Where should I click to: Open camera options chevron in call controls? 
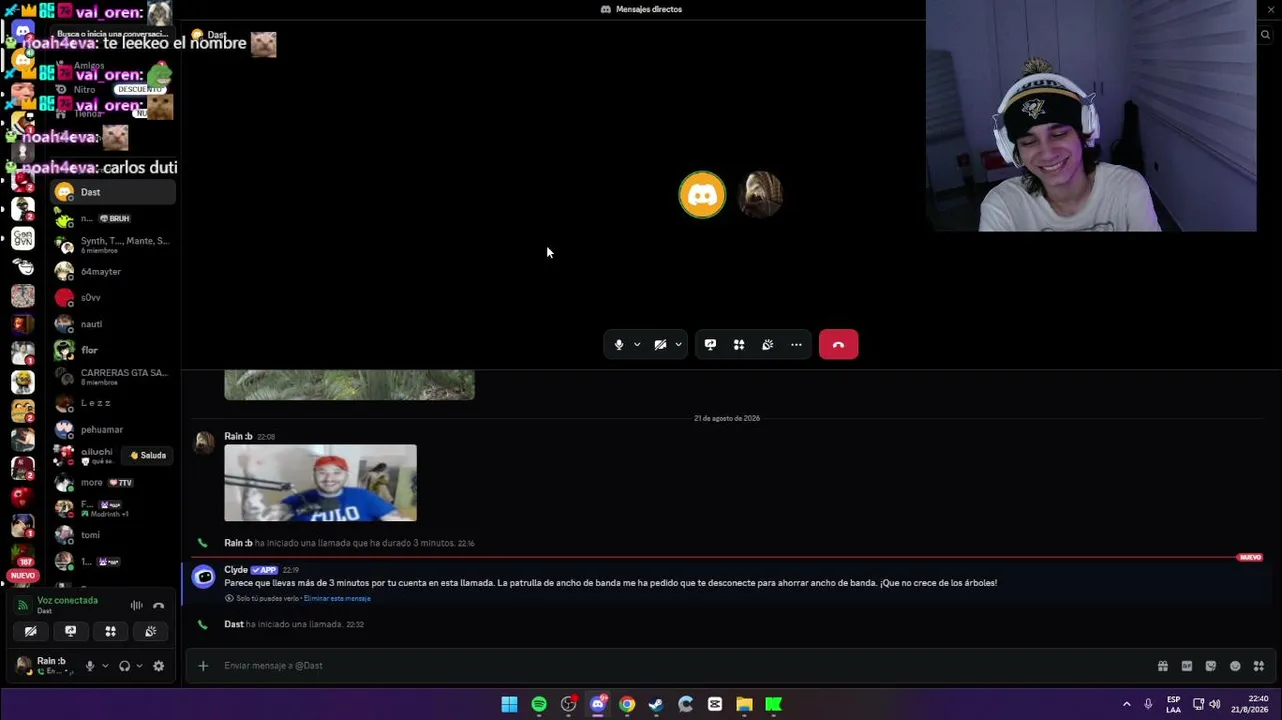(678, 345)
